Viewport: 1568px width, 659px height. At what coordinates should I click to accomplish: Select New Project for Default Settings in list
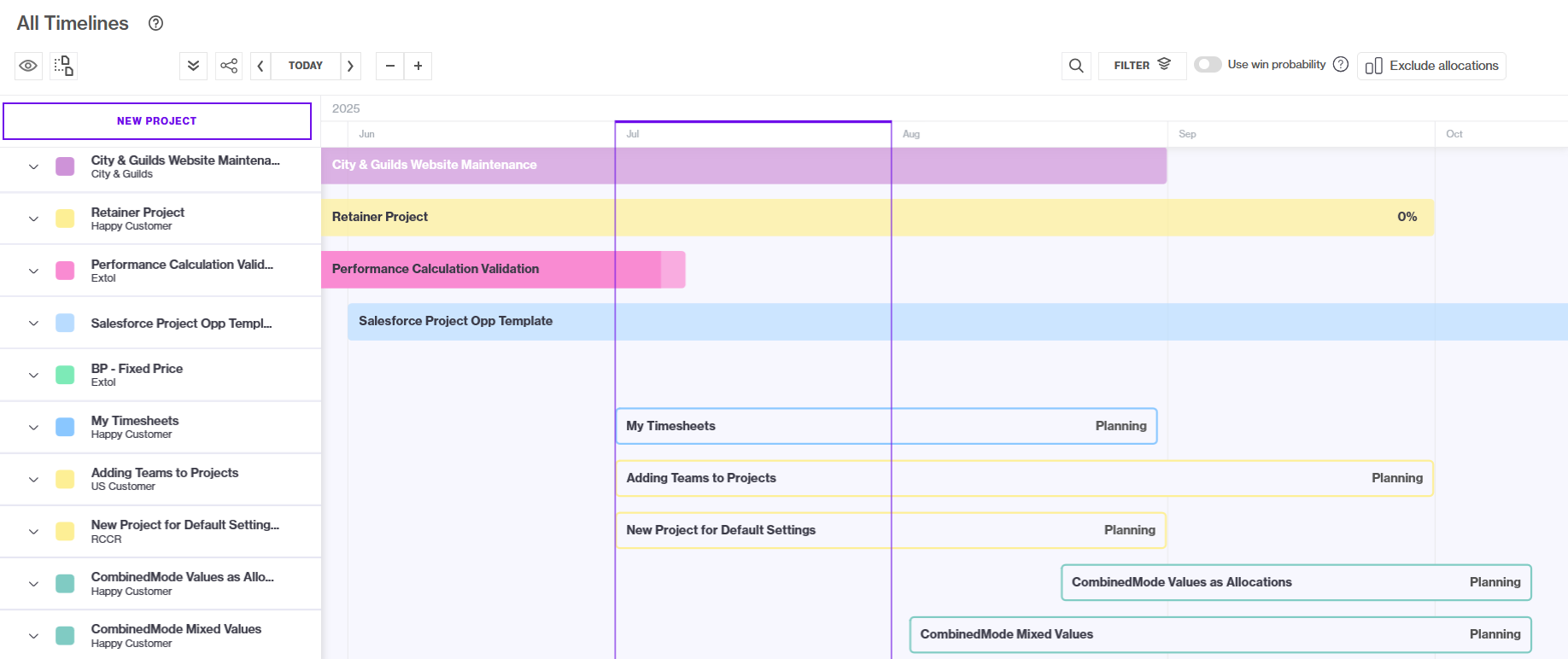pos(185,525)
